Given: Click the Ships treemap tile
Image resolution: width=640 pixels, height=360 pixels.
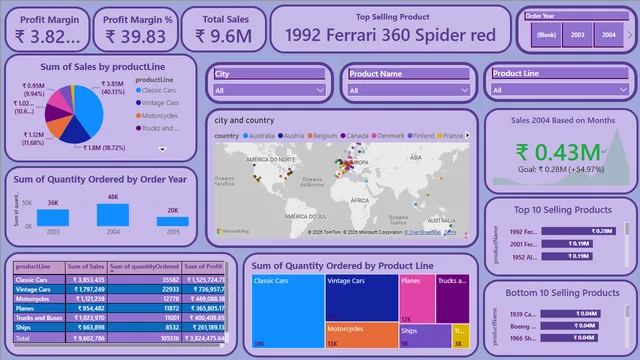Looking at the screenshot, I should pos(425,336).
